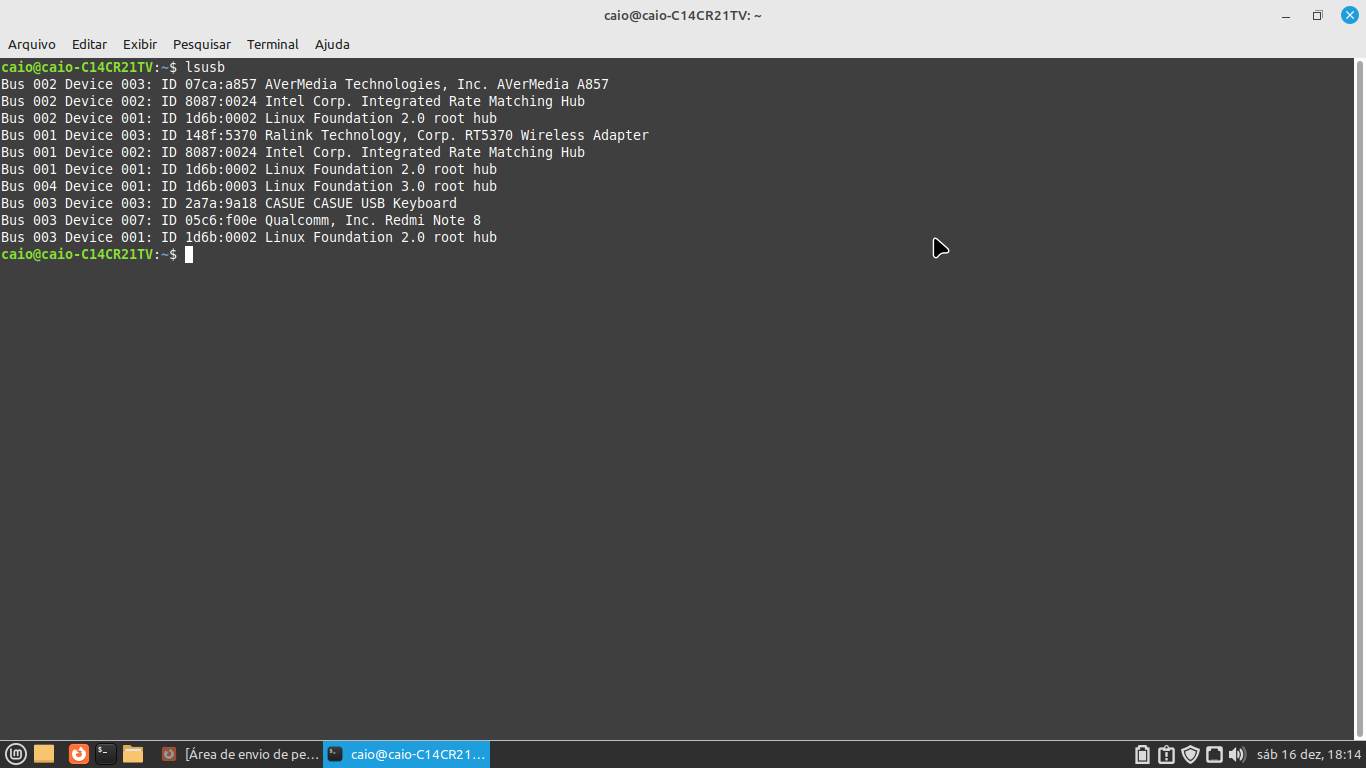Open the terminal launcher in the panel
Viewport: 1366px width, 768px height.
click(106, 754)
